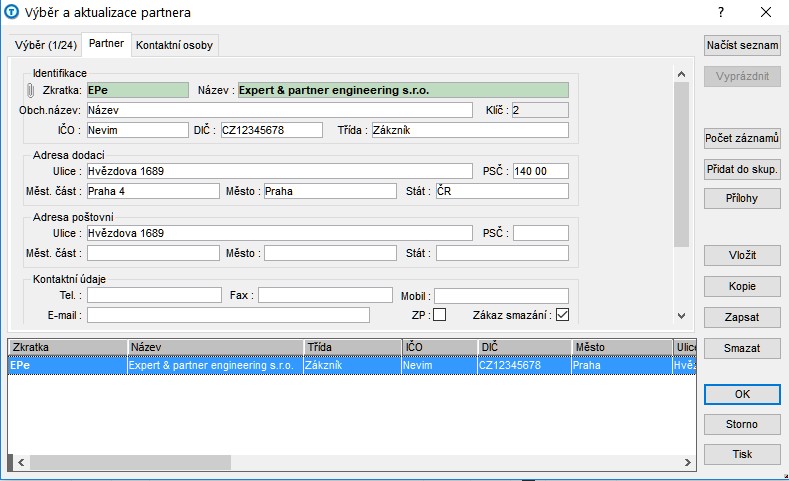Click the Tel. input field

(154, 295)
